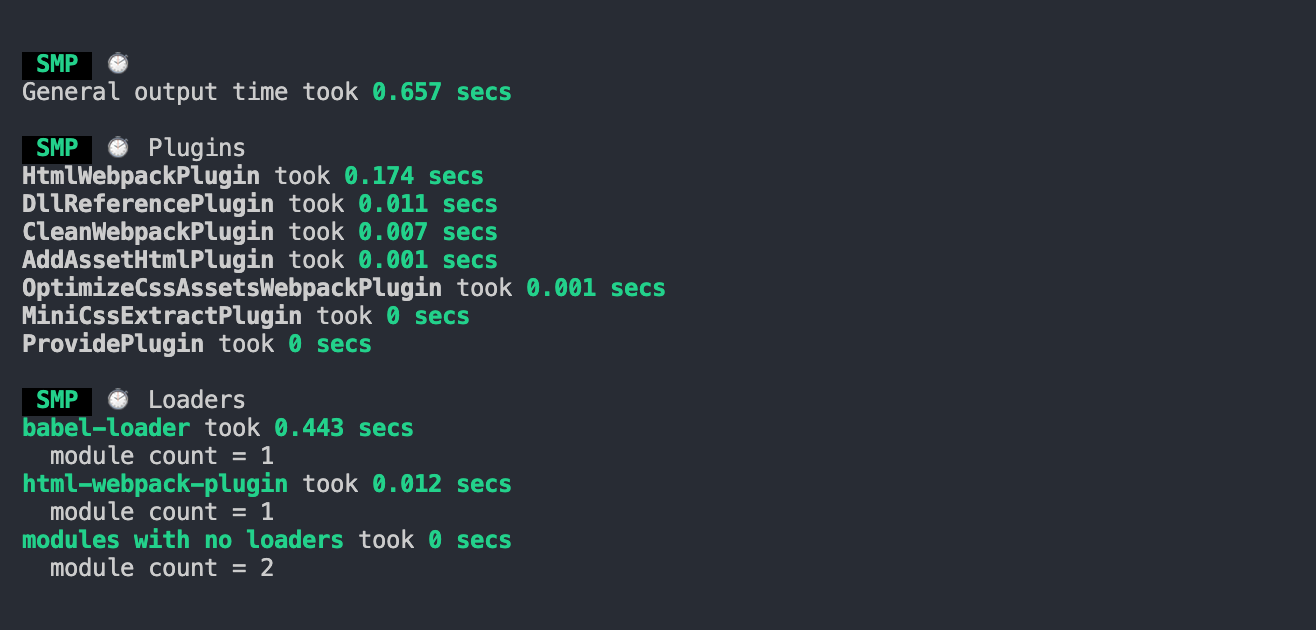Click the SMP badge next to Plugins
The image size is (1316, 630).
pos(57,148)
